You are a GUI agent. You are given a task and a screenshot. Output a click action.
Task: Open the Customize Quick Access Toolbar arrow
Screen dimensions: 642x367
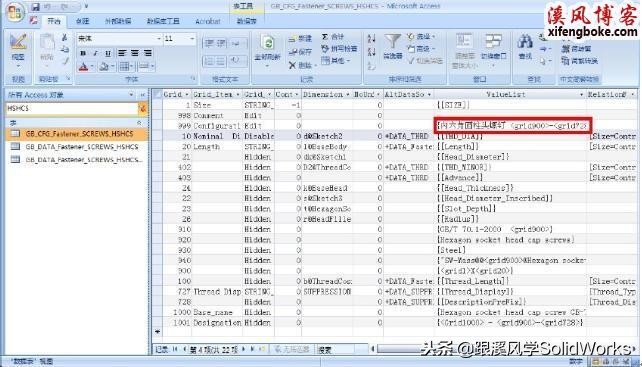click(x=86, y=7)
